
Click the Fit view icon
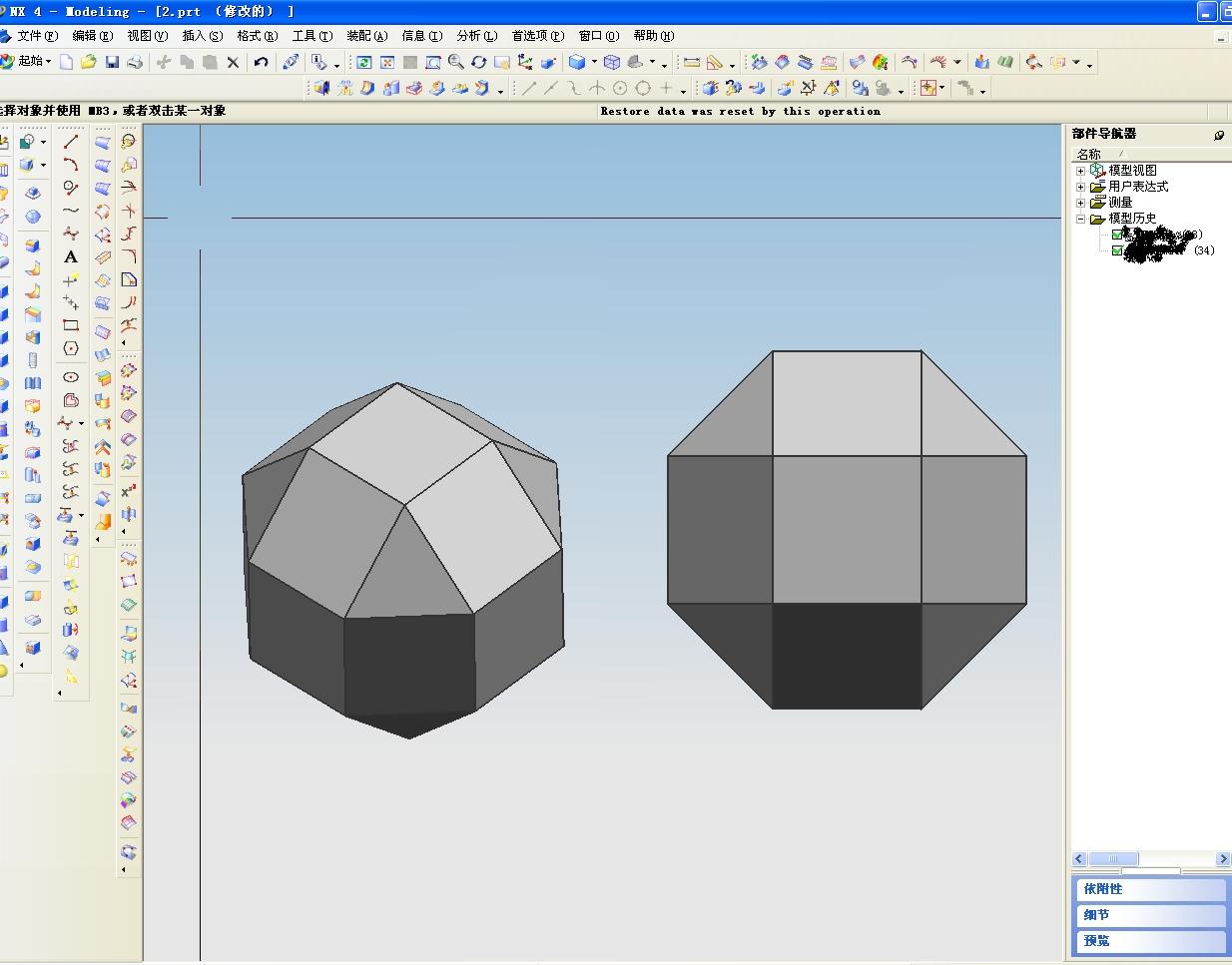coord(387,62)
